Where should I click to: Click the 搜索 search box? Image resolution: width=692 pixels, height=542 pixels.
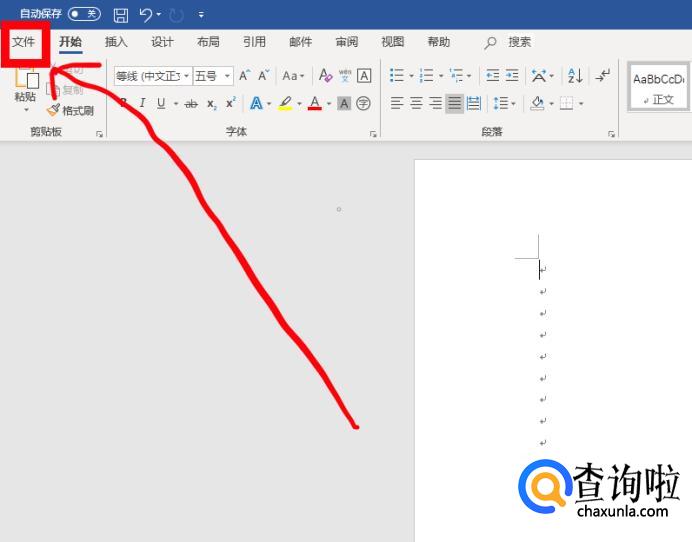(x=508, y=42)
